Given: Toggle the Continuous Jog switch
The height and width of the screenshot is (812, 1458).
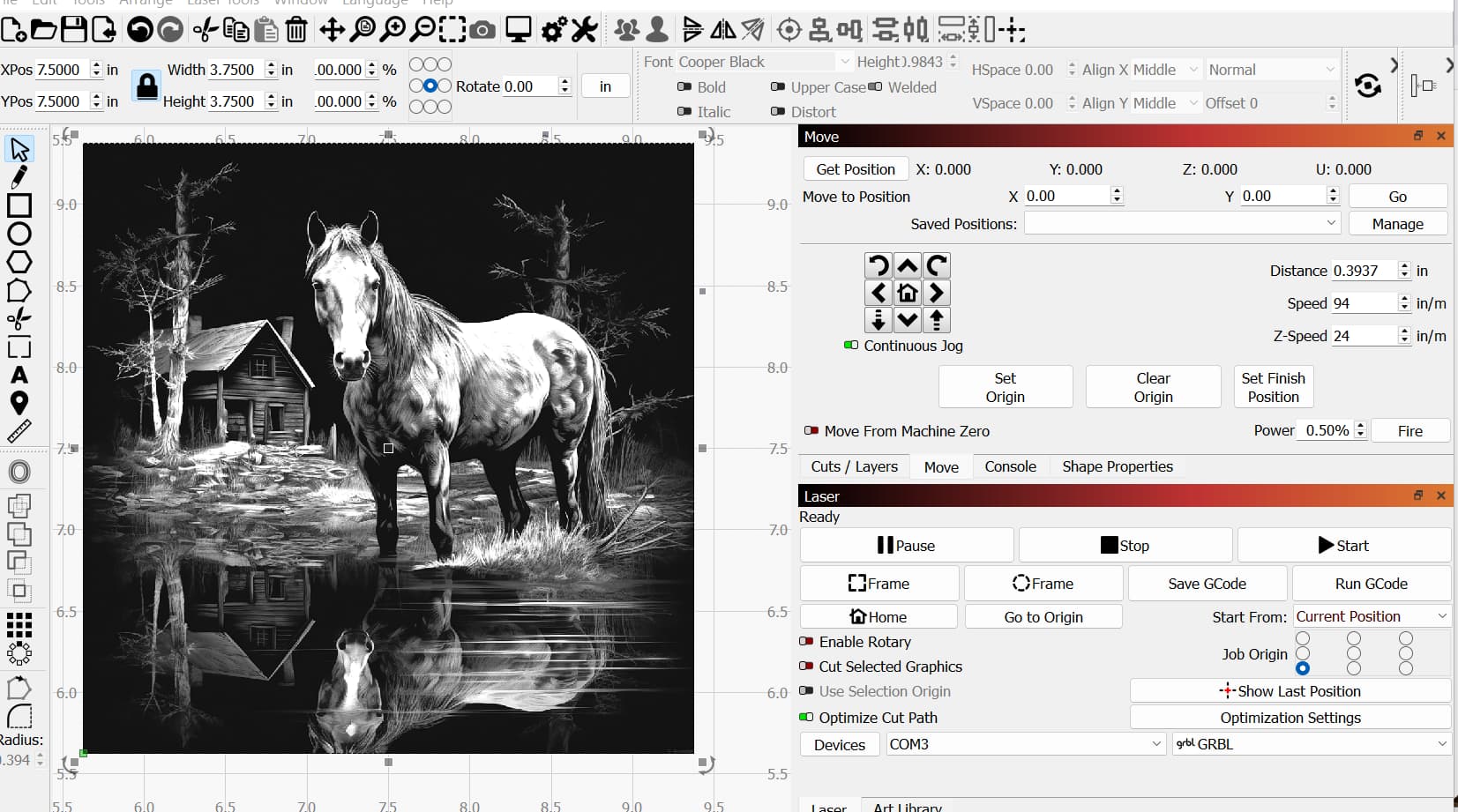Looking at the screenshot, I should click(851, 346).
